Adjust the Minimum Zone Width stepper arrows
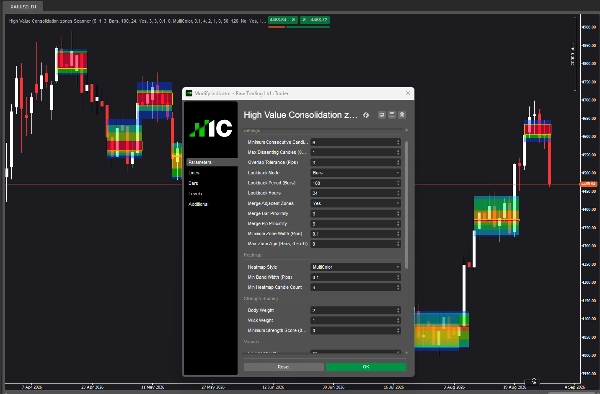 click(398, 234)
